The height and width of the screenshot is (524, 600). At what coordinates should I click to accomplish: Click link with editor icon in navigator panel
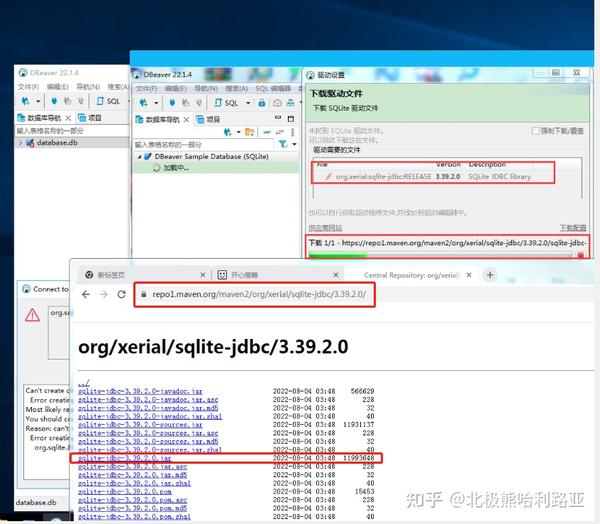click(280, 132)
